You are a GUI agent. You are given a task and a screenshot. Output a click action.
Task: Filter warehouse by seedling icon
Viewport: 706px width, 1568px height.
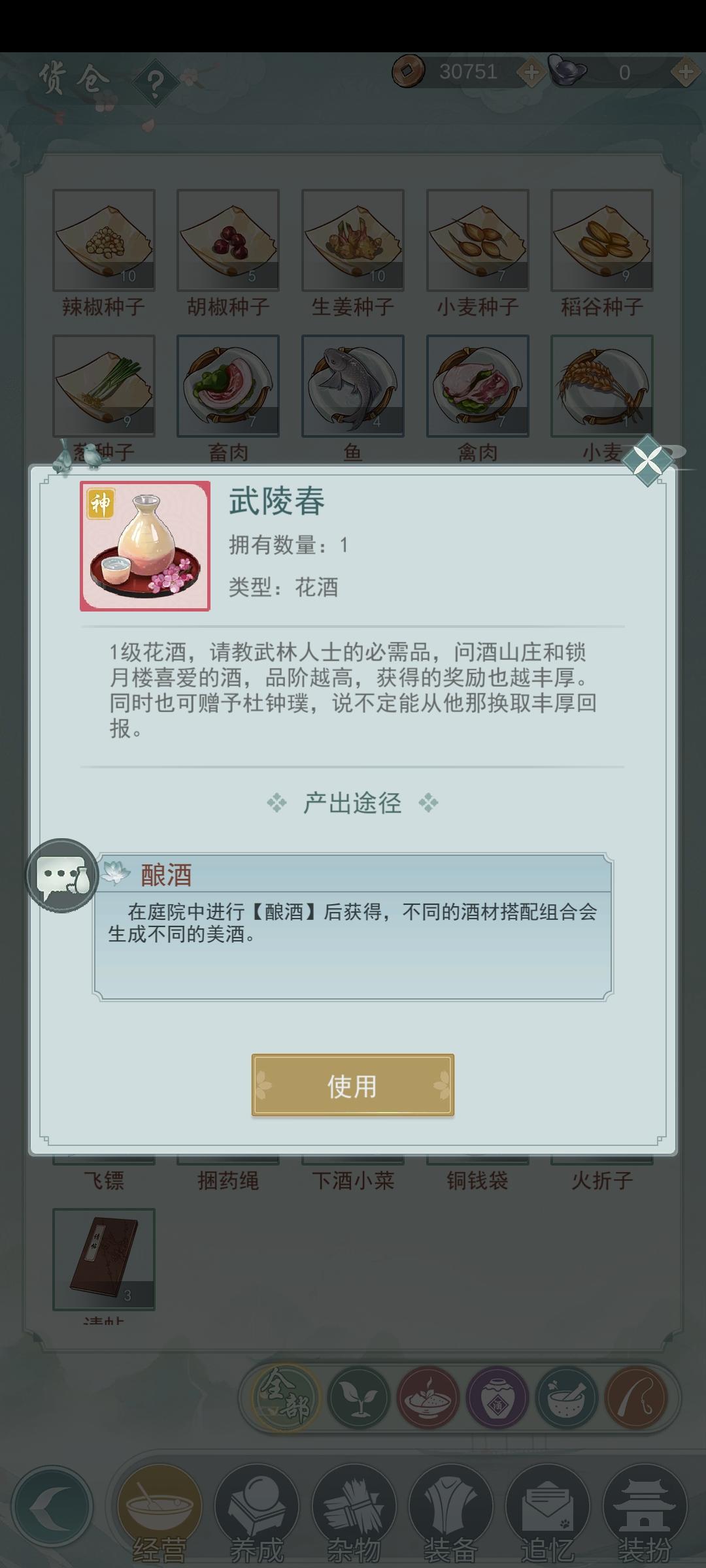359,1397
